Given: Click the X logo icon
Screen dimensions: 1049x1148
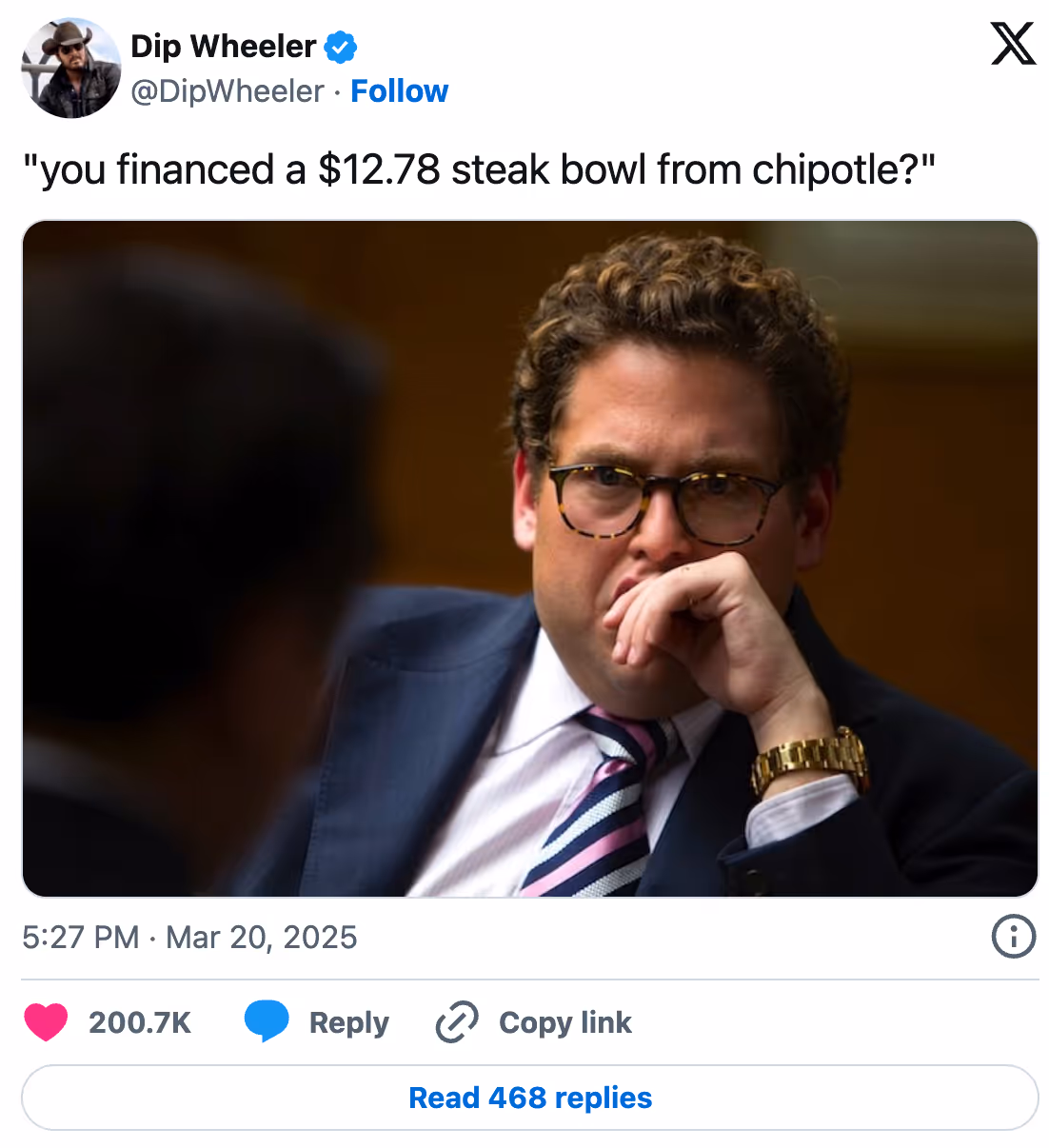Looking at the screenshot, I should pos(1013,44).
